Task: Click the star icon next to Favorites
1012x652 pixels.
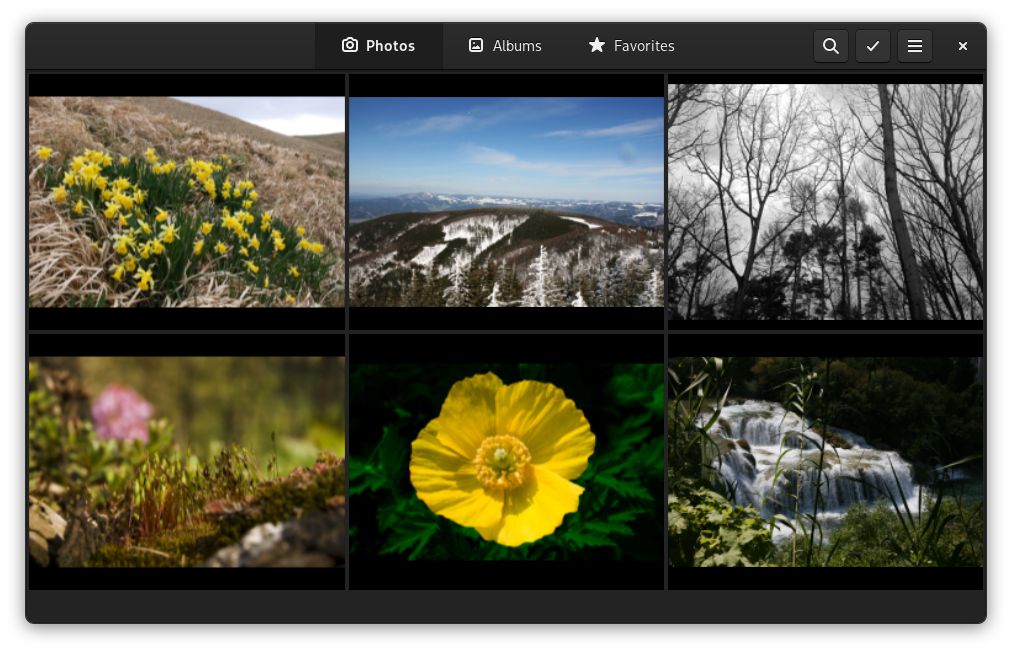Action: click(x=597, y=45)
